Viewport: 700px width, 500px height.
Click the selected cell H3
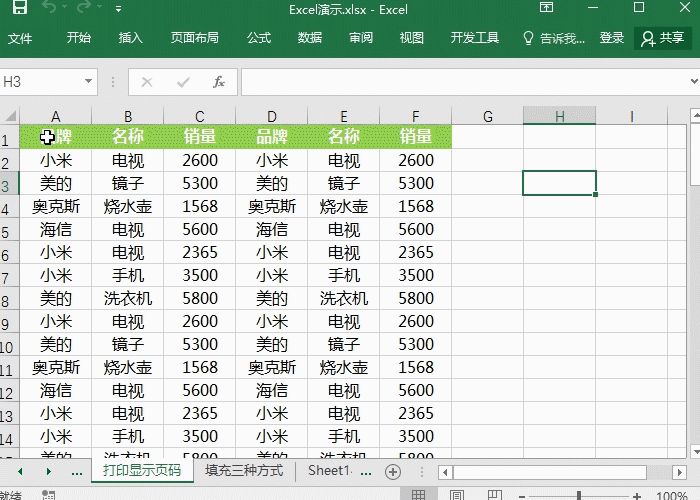[x=559, y=183]
